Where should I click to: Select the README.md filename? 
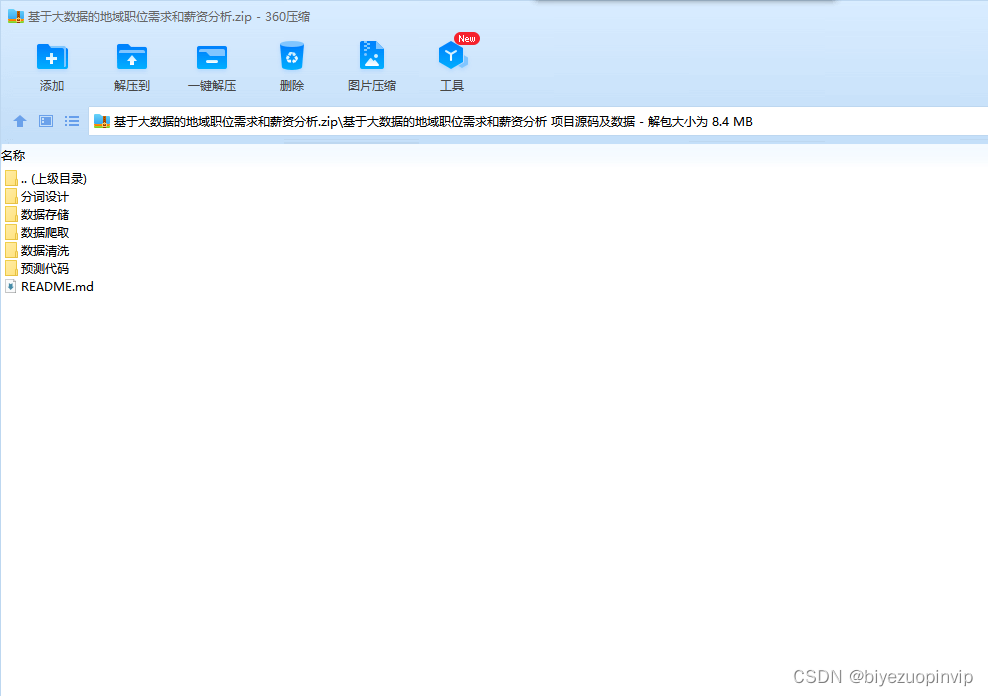[58, 286]
